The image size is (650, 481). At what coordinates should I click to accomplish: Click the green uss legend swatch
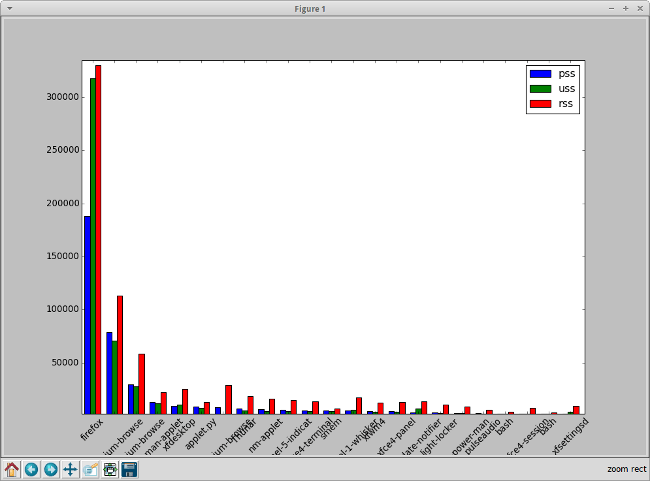541,89
